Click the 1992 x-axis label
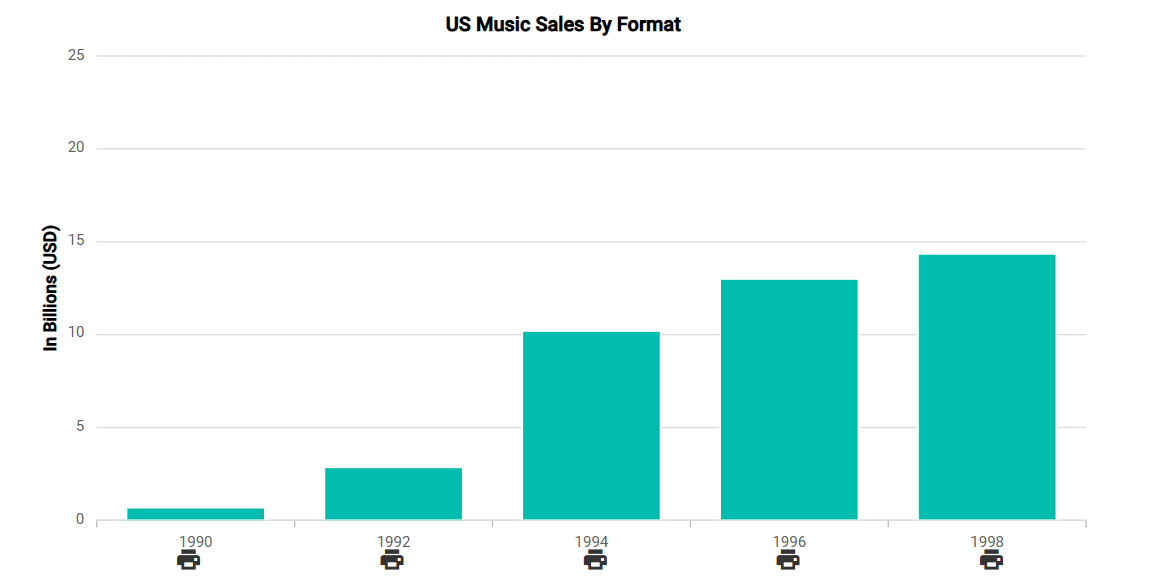This screenshot has width=1153, height=582. [x=393, y=541]
